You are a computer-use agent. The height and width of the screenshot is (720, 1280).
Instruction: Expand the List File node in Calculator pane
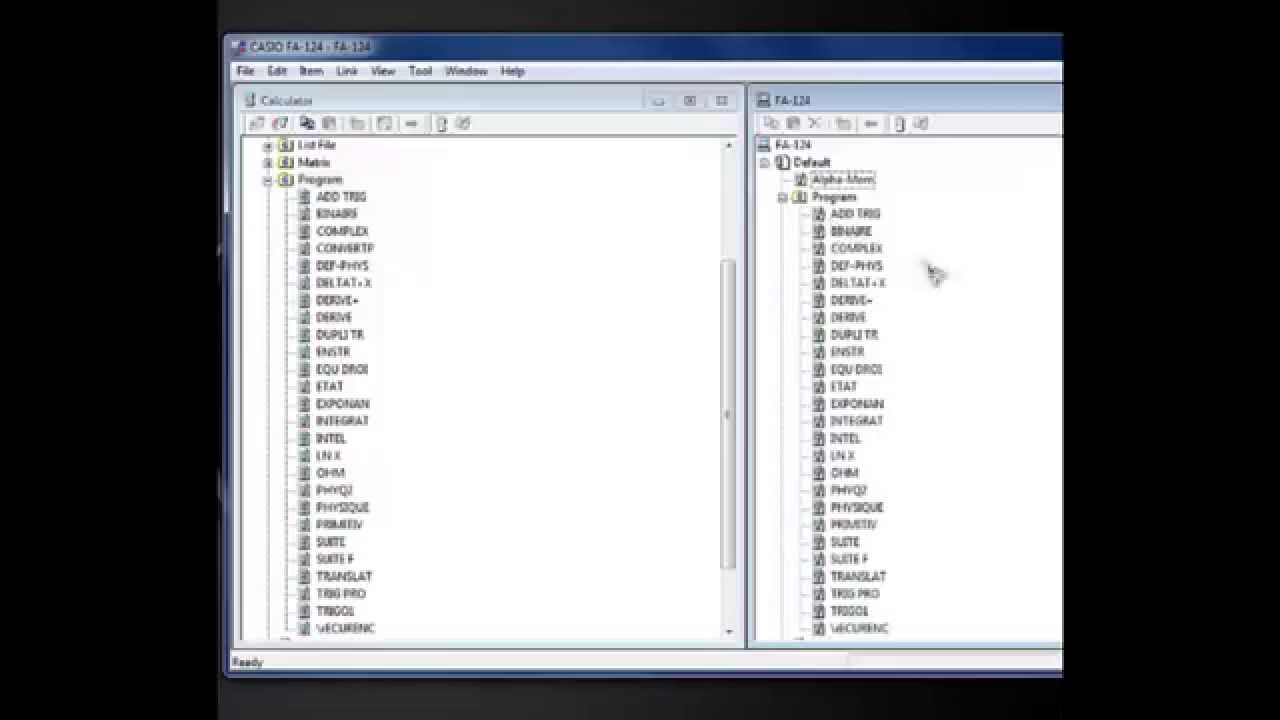pos(268,146)
